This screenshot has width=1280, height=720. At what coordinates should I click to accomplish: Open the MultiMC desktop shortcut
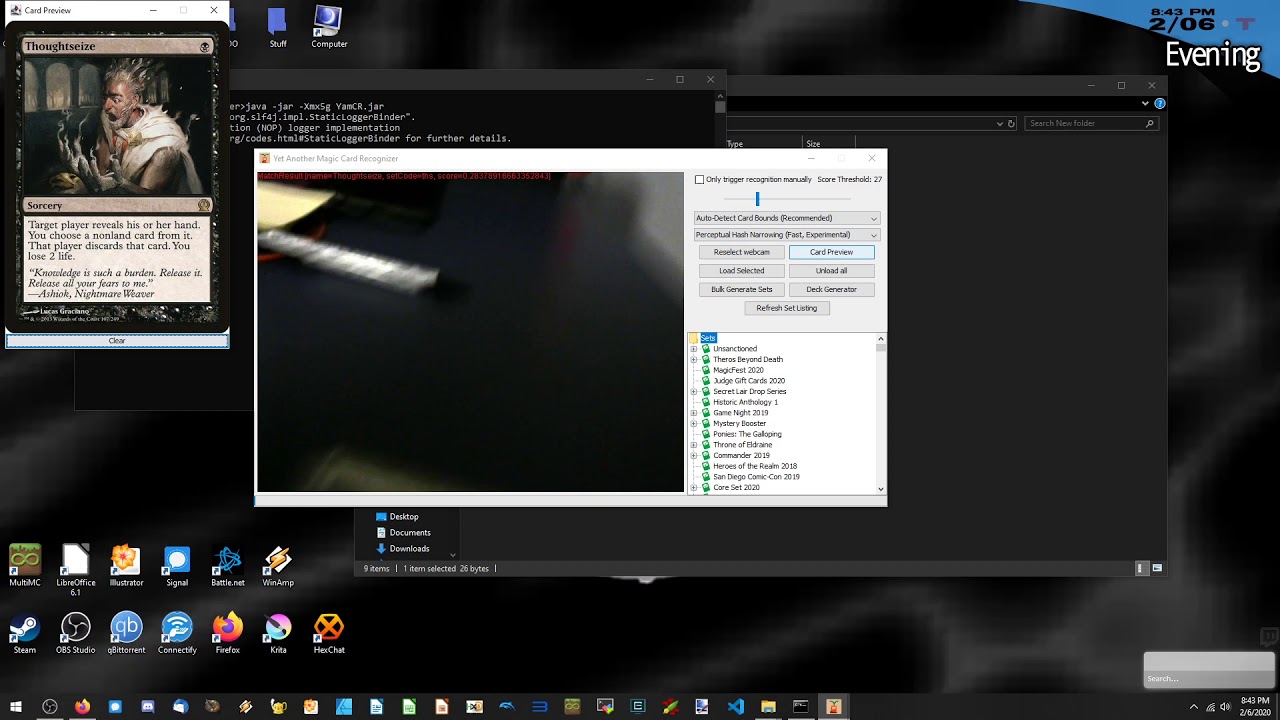point(25,566)
